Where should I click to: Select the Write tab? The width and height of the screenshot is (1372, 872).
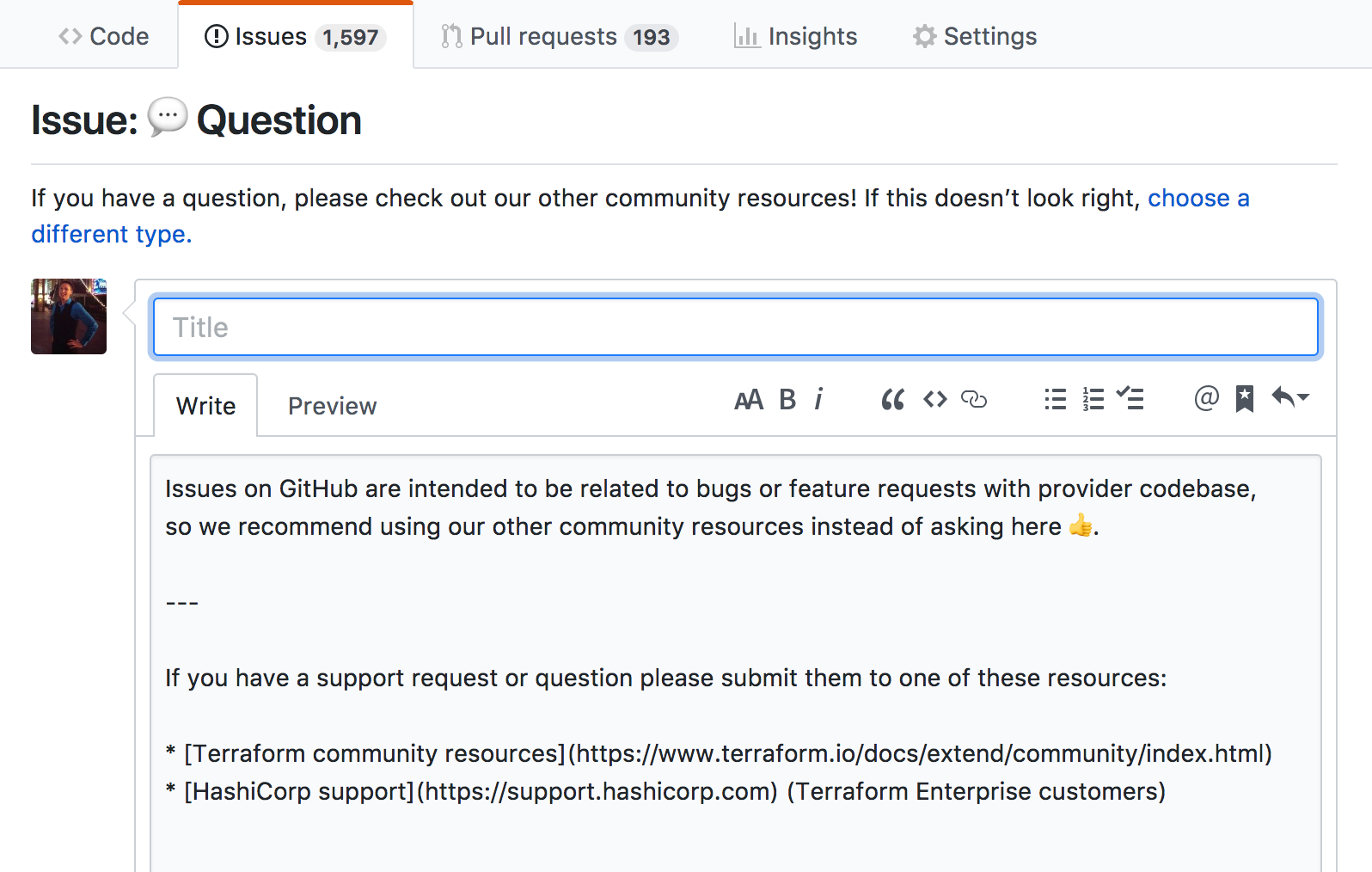(x=205, y=406)
